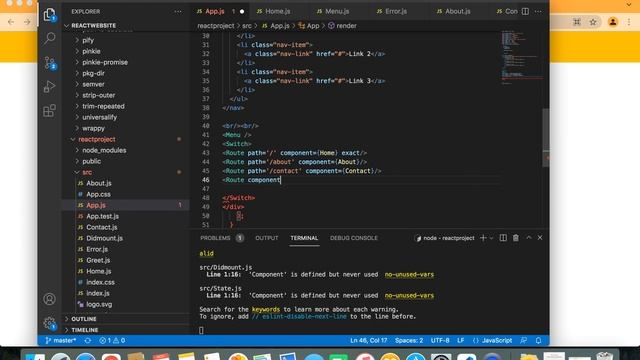Open the Accounts menu in activity bar

coord(49,299)
